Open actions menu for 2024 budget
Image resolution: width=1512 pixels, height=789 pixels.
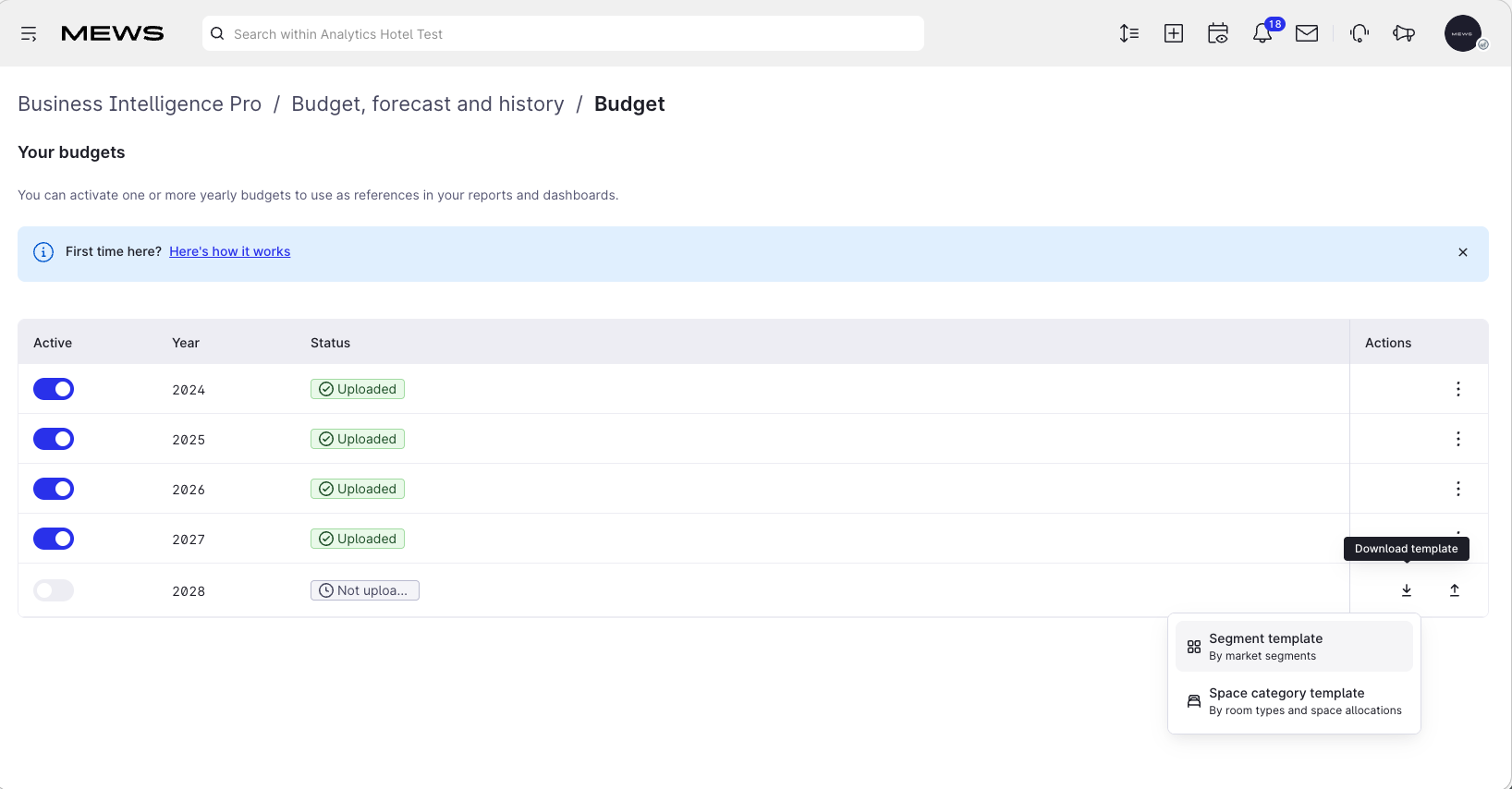pos(1458,389)
